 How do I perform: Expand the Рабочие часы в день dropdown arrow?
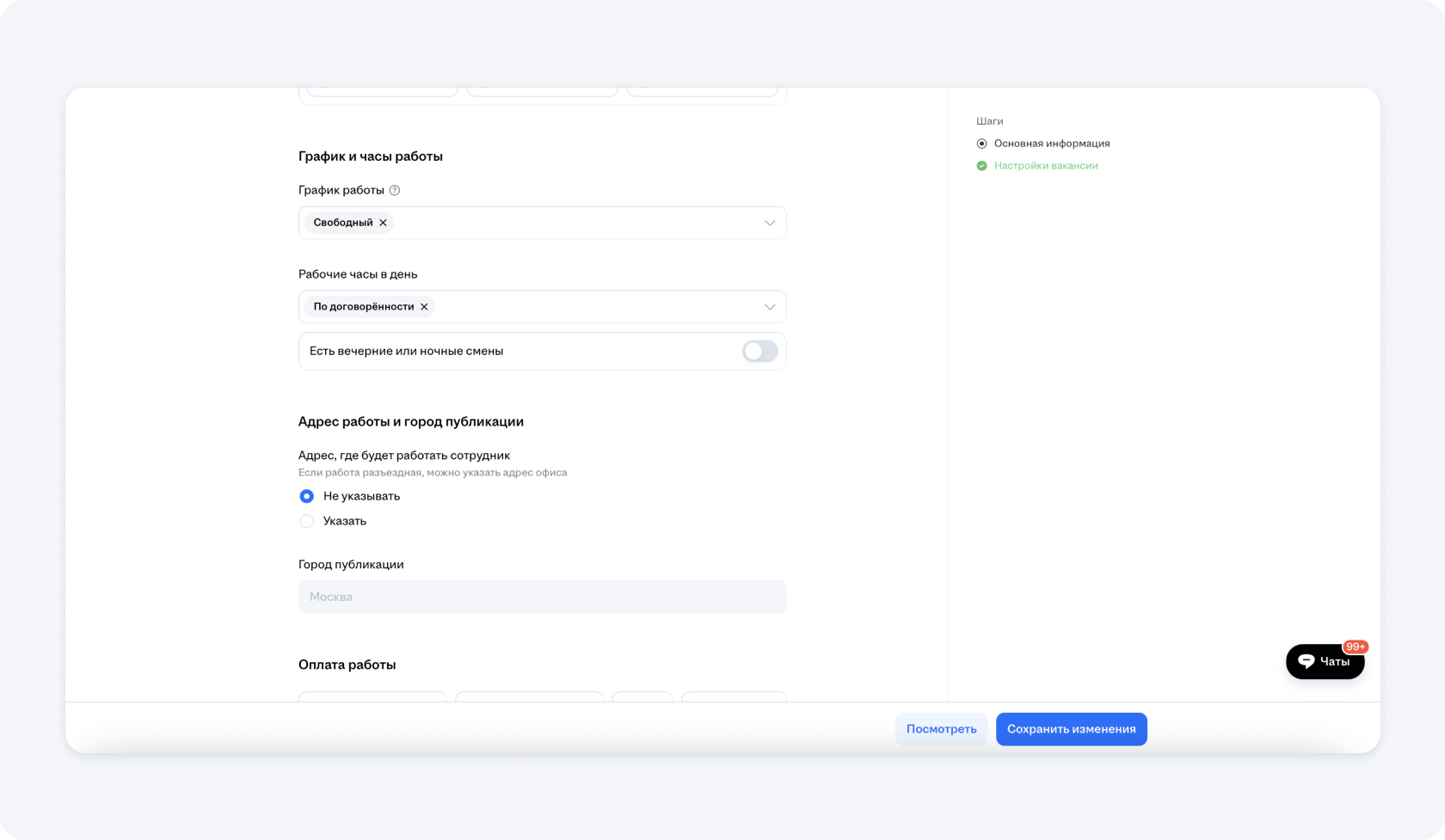(x=769, y=307)
